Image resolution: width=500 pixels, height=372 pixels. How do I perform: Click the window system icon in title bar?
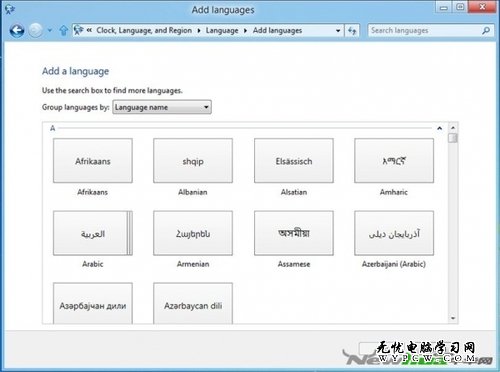10,10
